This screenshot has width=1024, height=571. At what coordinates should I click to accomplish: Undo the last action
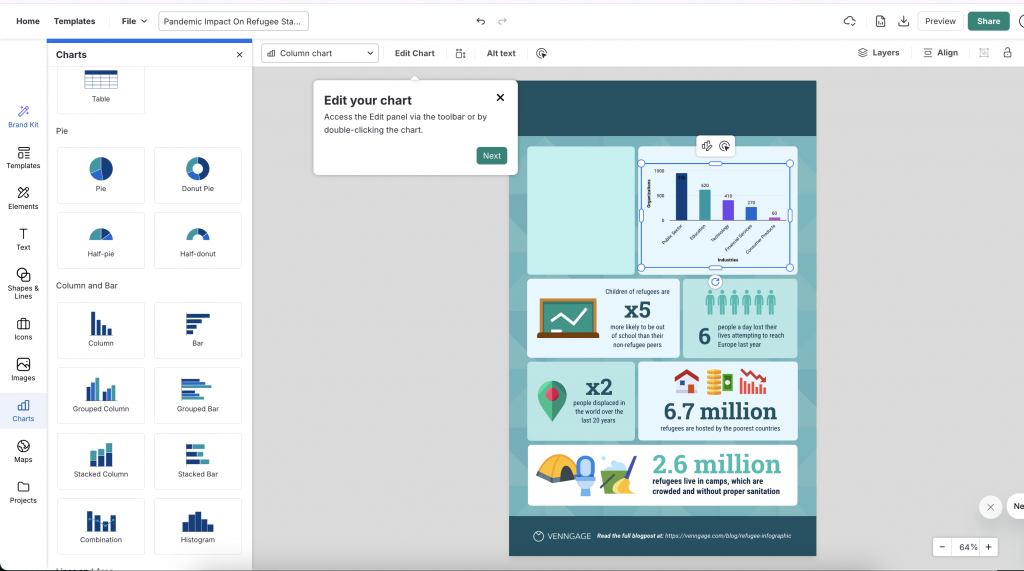481,21
